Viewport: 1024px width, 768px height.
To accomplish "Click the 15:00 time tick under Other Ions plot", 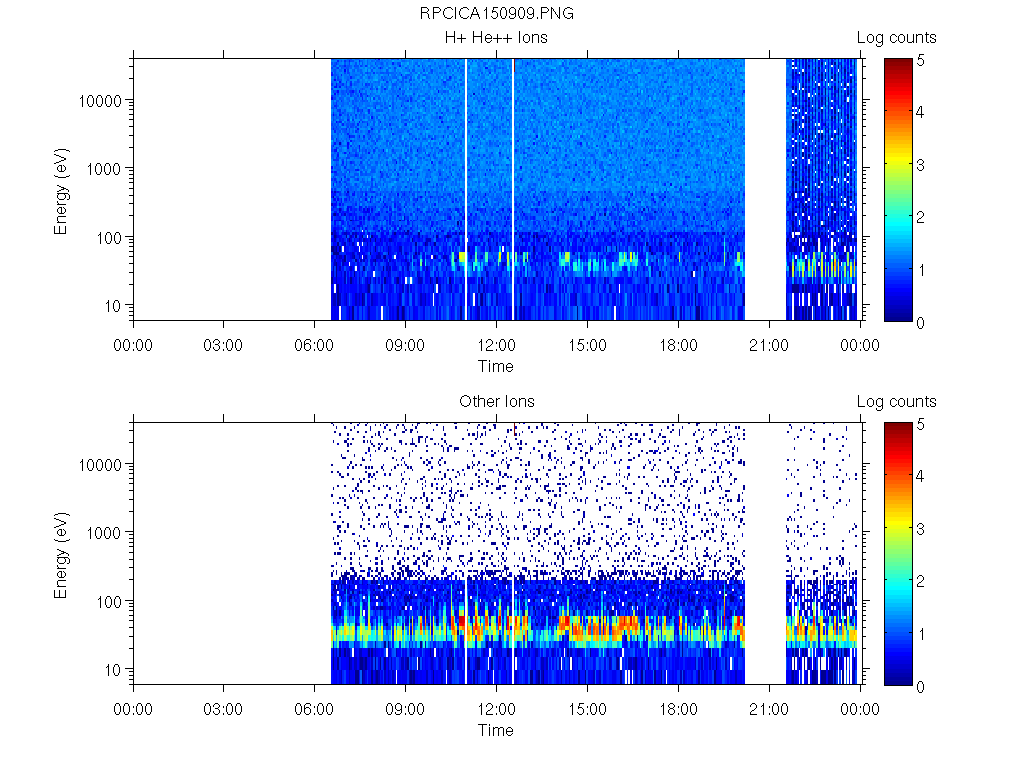I will 587,709.
